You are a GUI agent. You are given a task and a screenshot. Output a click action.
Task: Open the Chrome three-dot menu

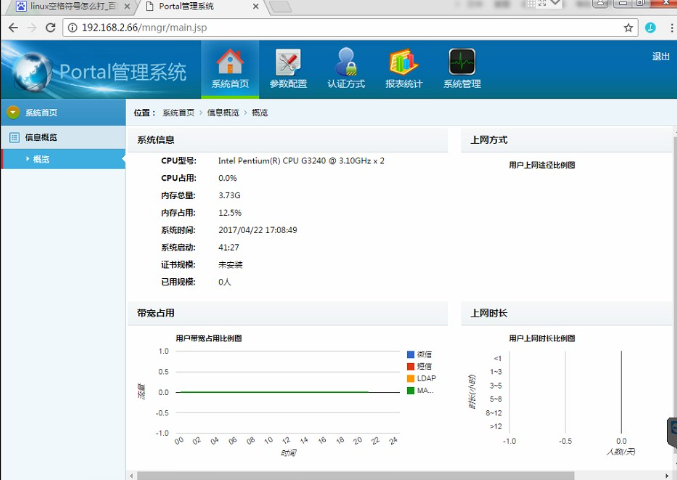click(666, 27)
